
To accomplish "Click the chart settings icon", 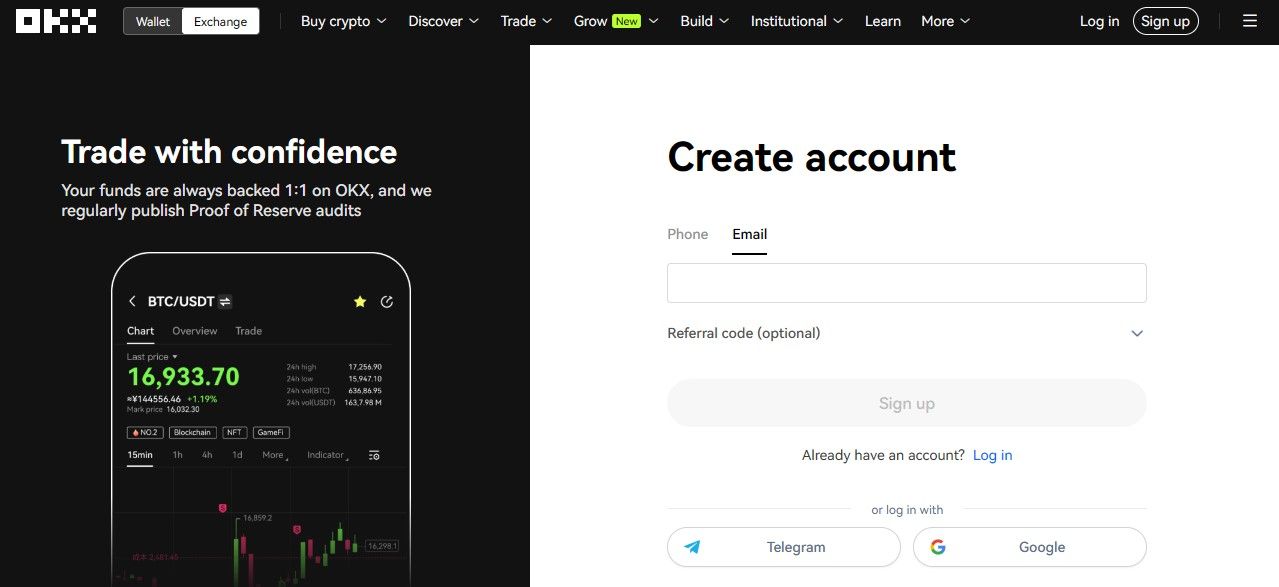I will pyautogui.click(x=374, y=455).
